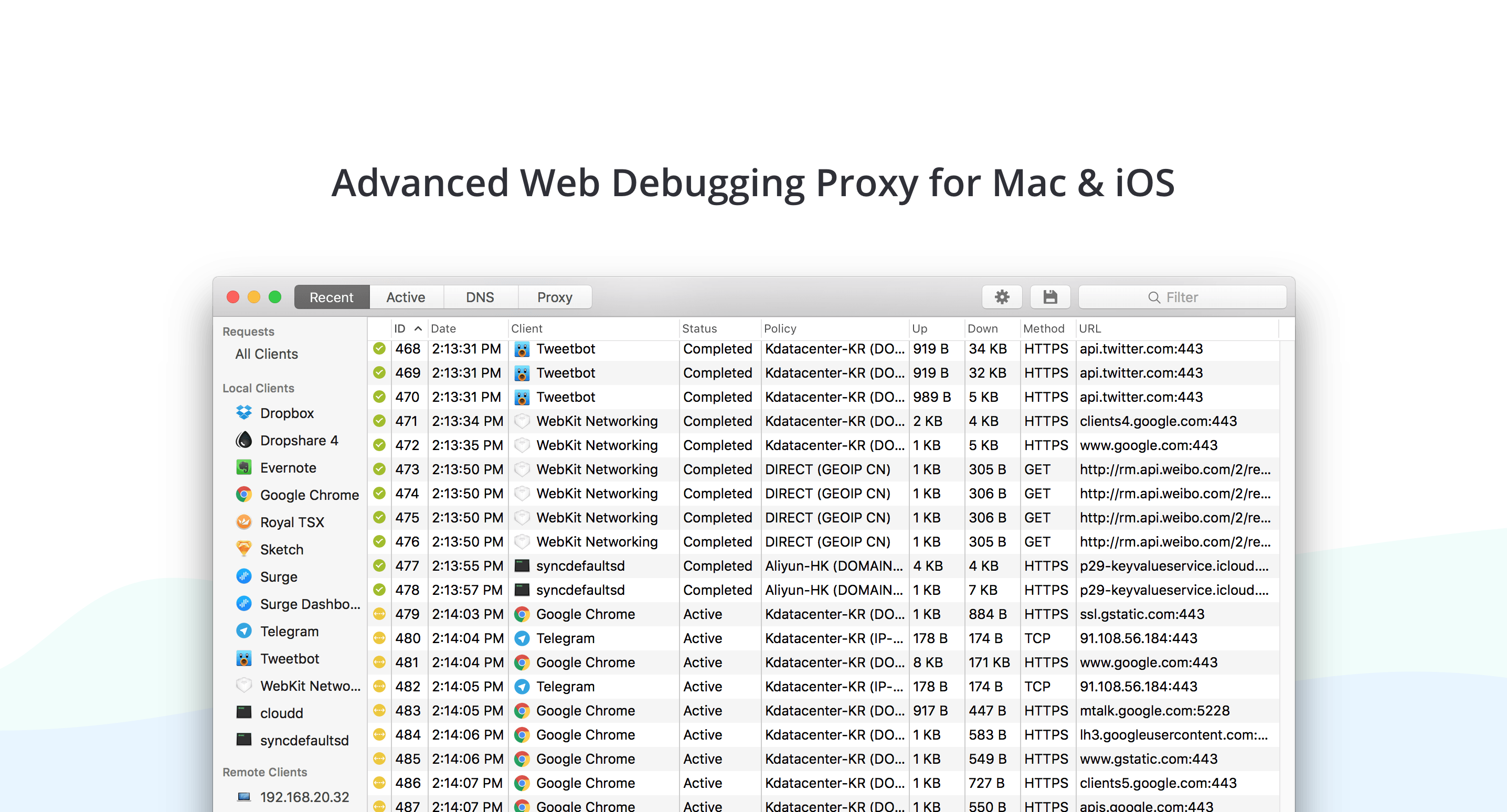Select the Evernote label in the sidebar

coord(289,467)
